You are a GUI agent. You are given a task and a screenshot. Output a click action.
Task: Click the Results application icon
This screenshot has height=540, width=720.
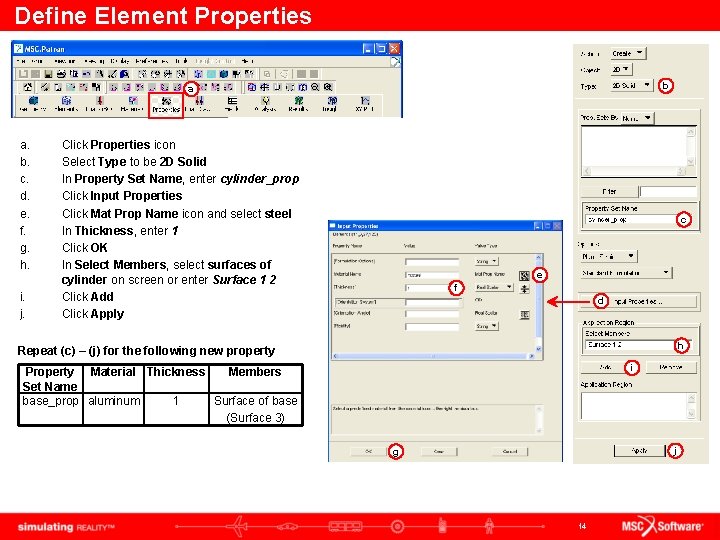click(298, 104)
